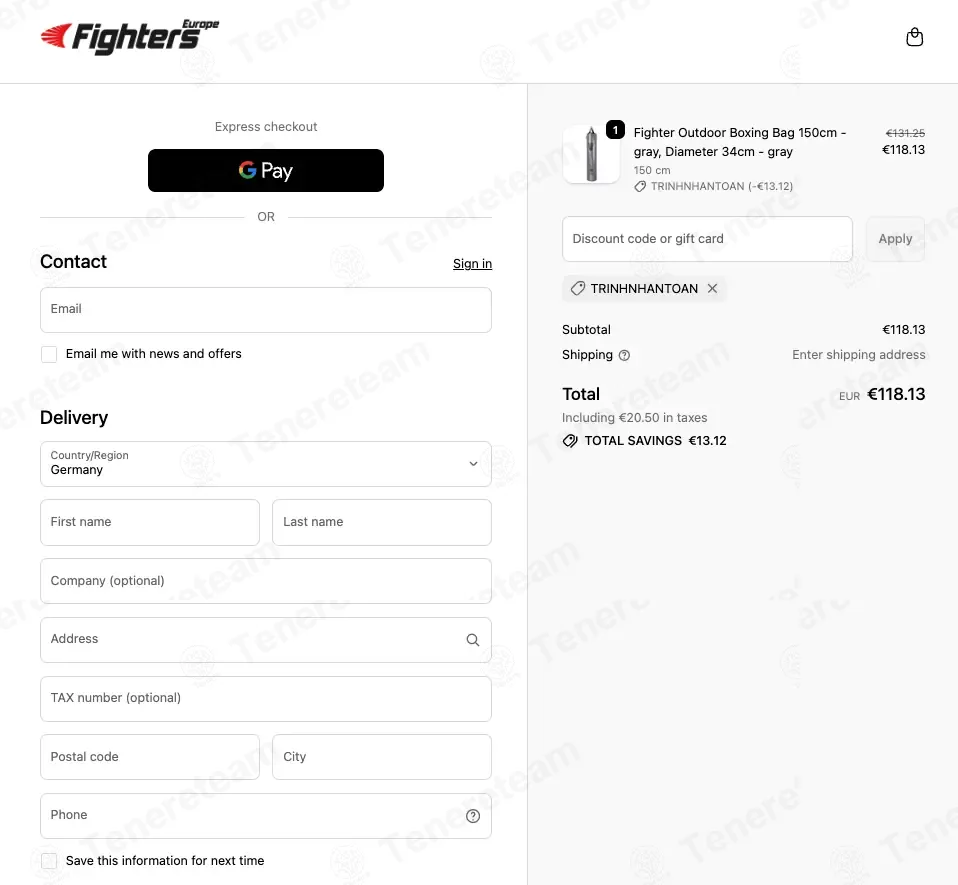Select the First name field

point(150,523)
